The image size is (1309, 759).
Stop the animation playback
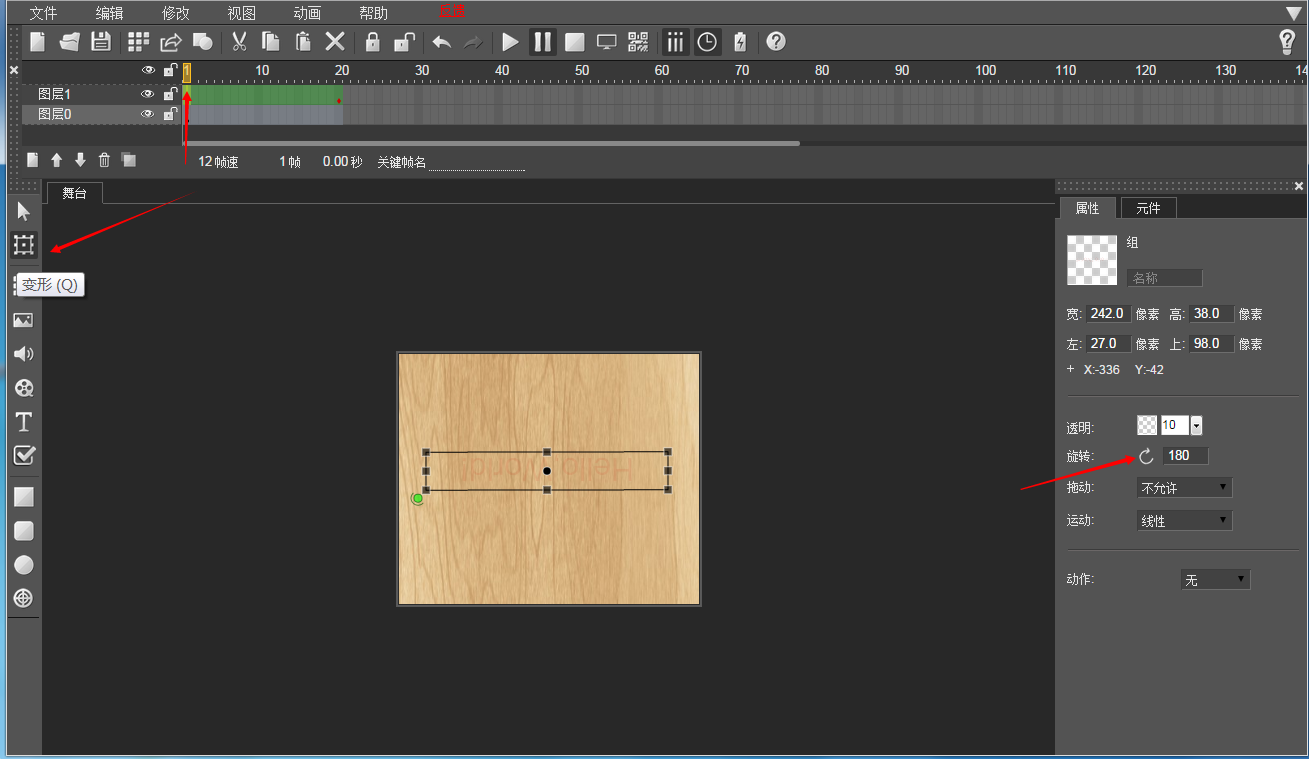pyautogui.click(x=575, y=42)
